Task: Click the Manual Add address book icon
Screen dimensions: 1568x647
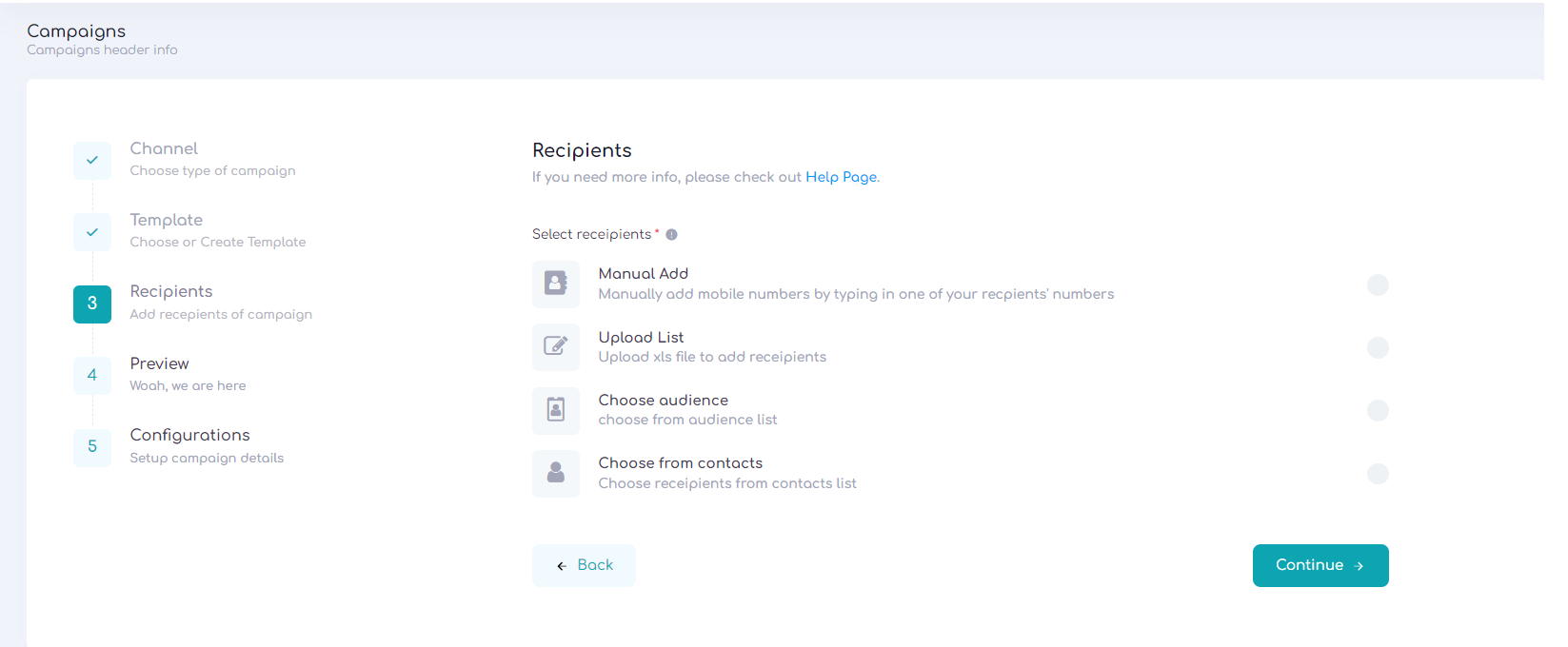Action: click(556, 284)
